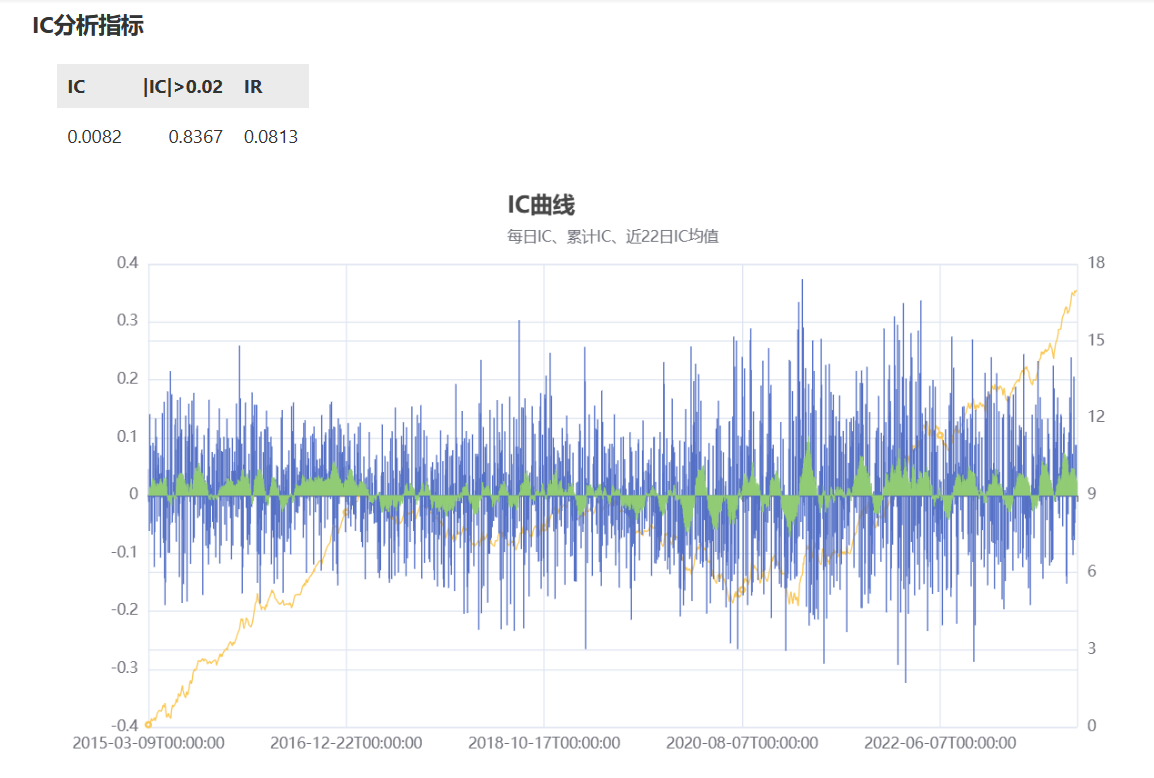
Task: Select the chart subtitle 每日IC、累计IC、近22日IC均值
Action: (x=612, y=237)
